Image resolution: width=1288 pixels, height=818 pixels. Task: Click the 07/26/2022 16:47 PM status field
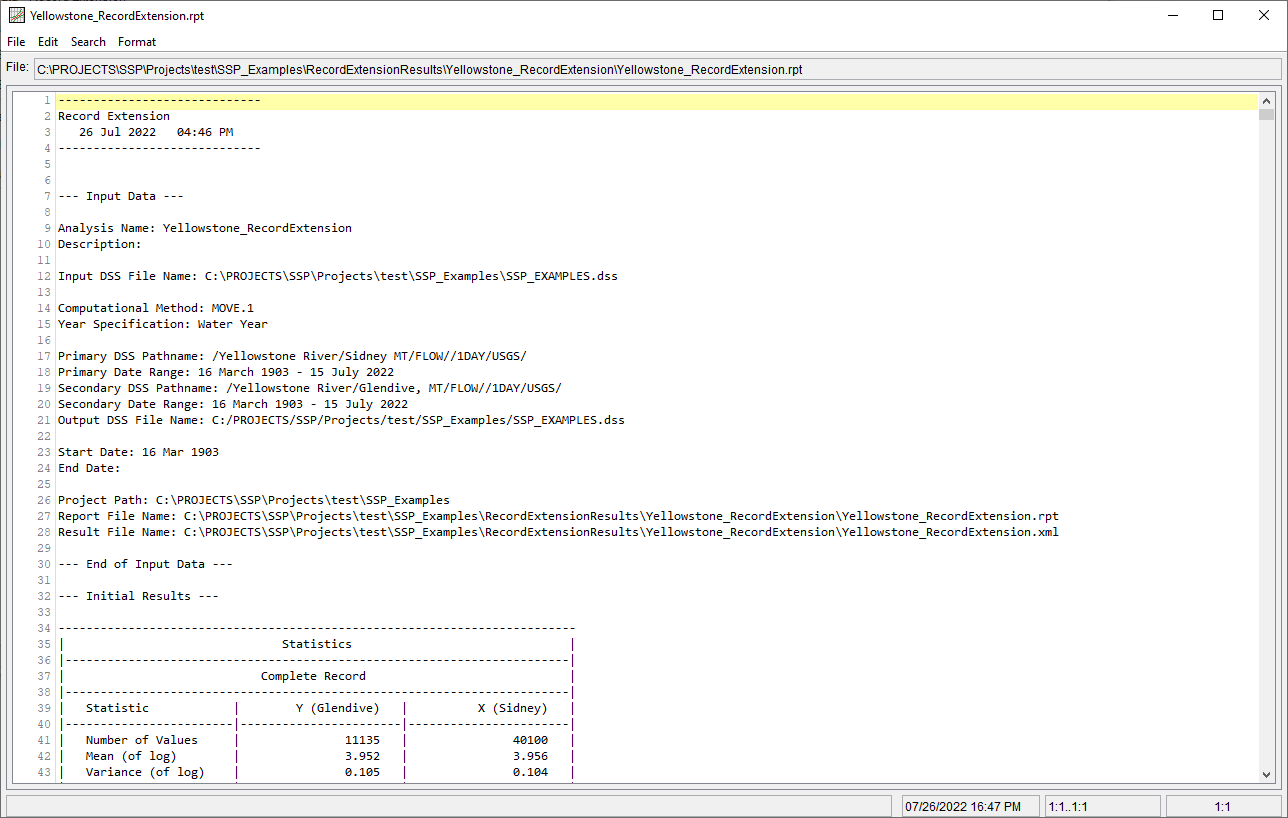968,806
